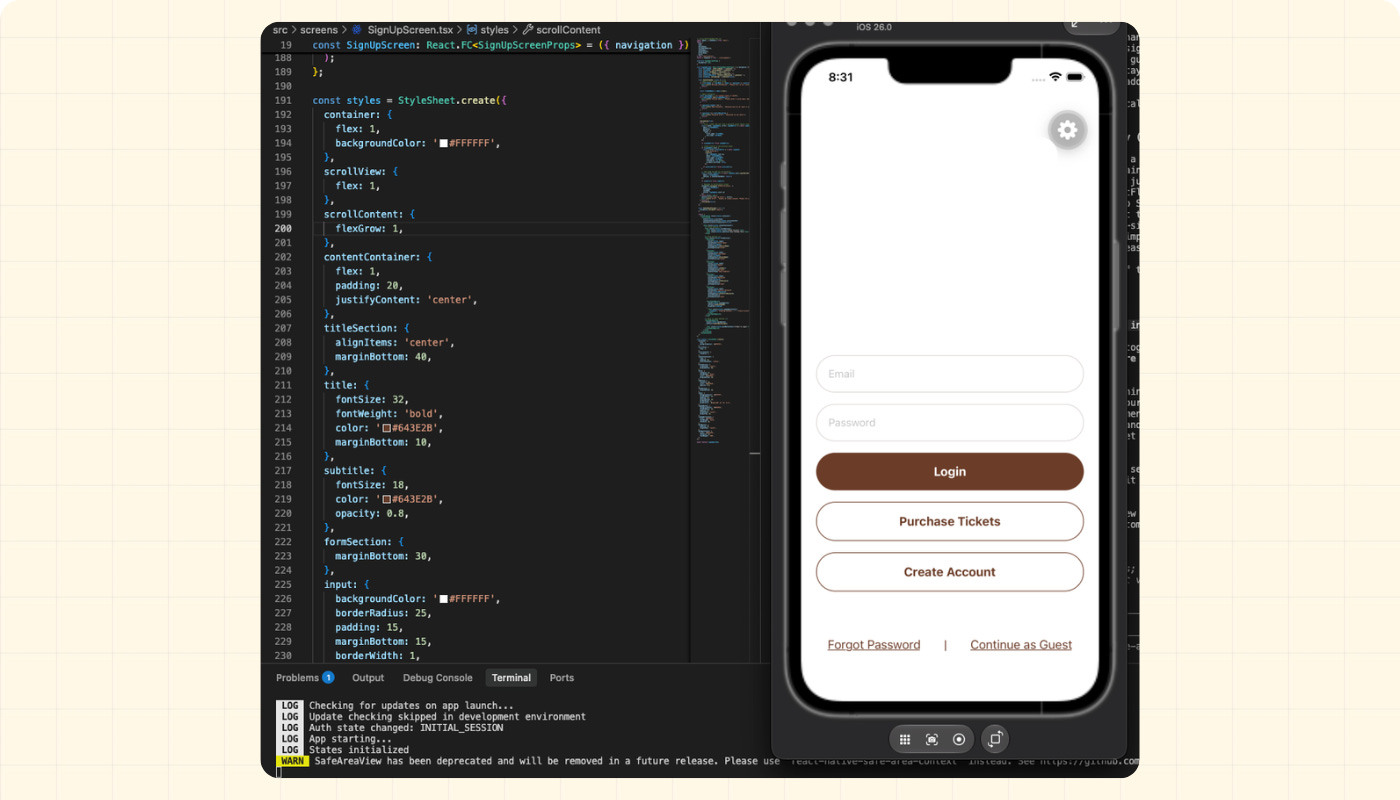Select the Terminal panel tab
The image size is (1400, 800).
click(x=511, y=678)
